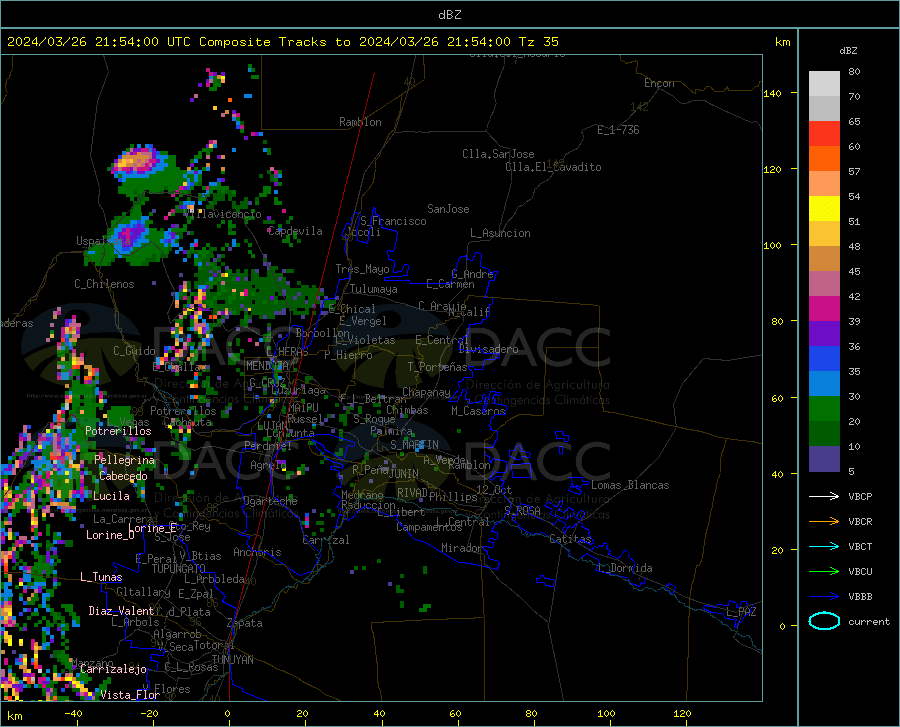Select the red 60 dBZ color swatch

824,134
